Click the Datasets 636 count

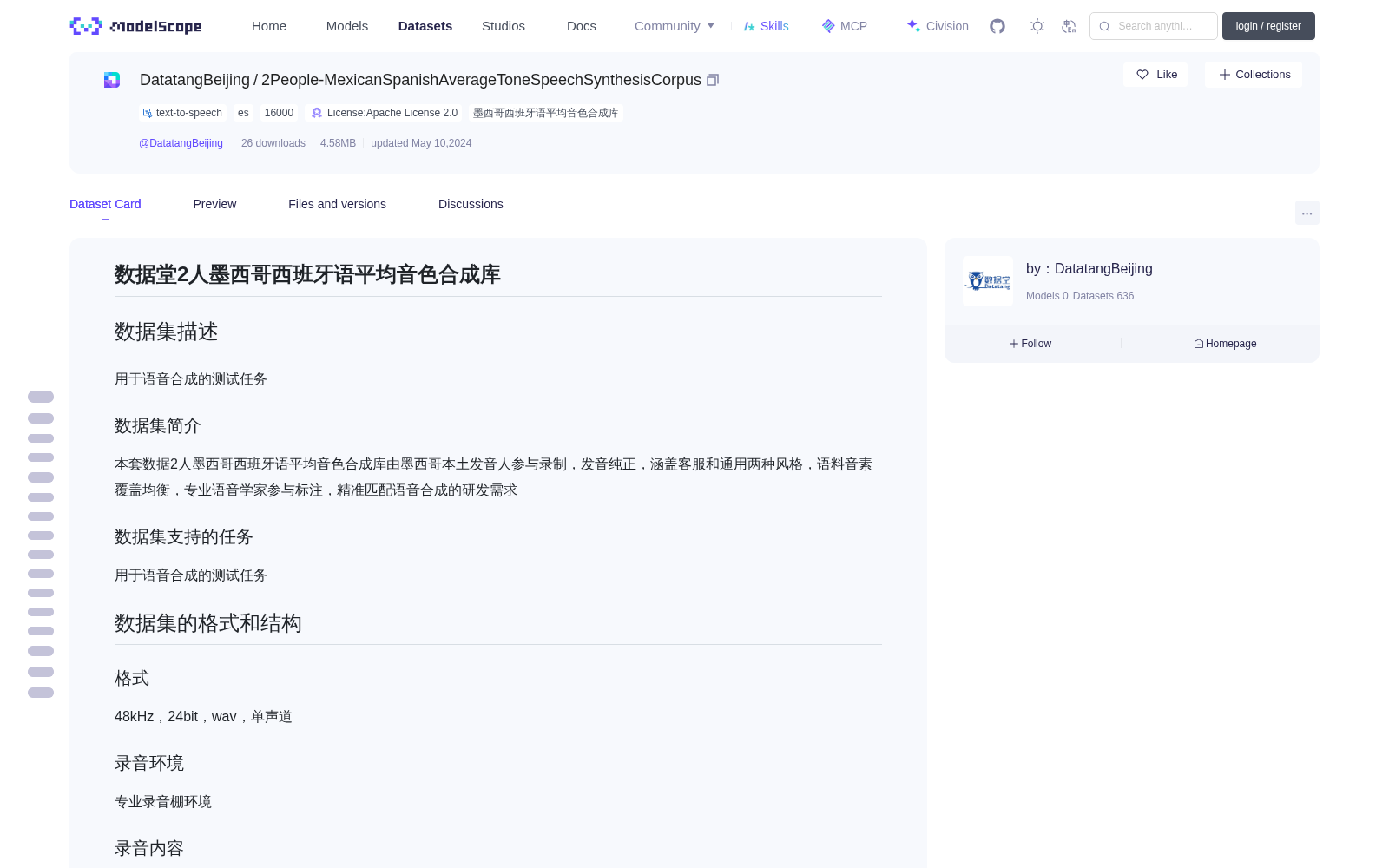pos(1103,296)
